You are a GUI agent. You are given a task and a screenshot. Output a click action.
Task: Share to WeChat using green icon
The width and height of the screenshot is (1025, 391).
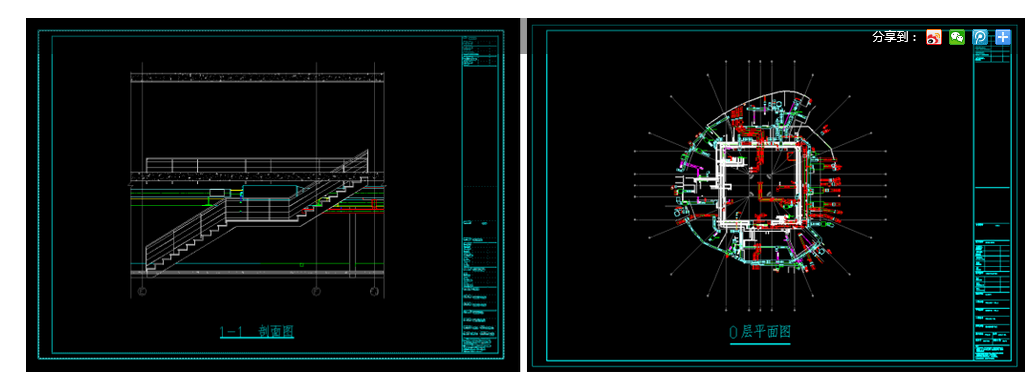coord(957,37)
